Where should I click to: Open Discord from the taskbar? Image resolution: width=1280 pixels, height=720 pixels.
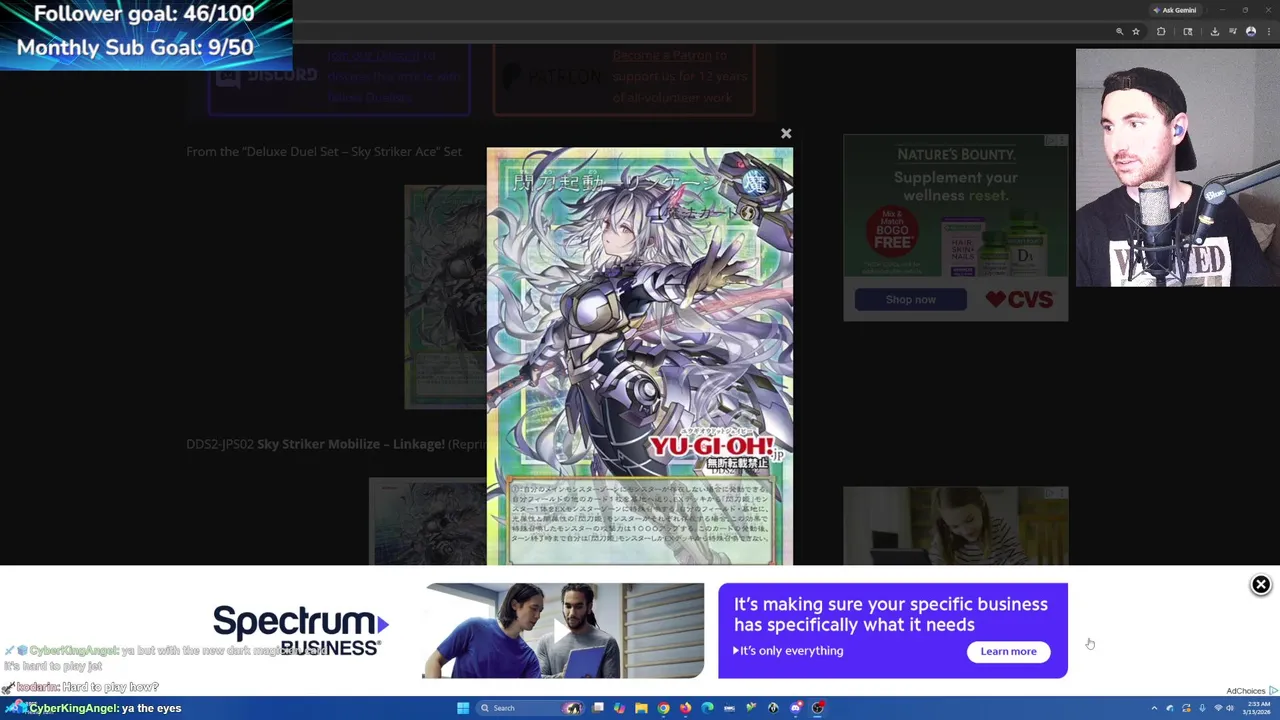796,708
